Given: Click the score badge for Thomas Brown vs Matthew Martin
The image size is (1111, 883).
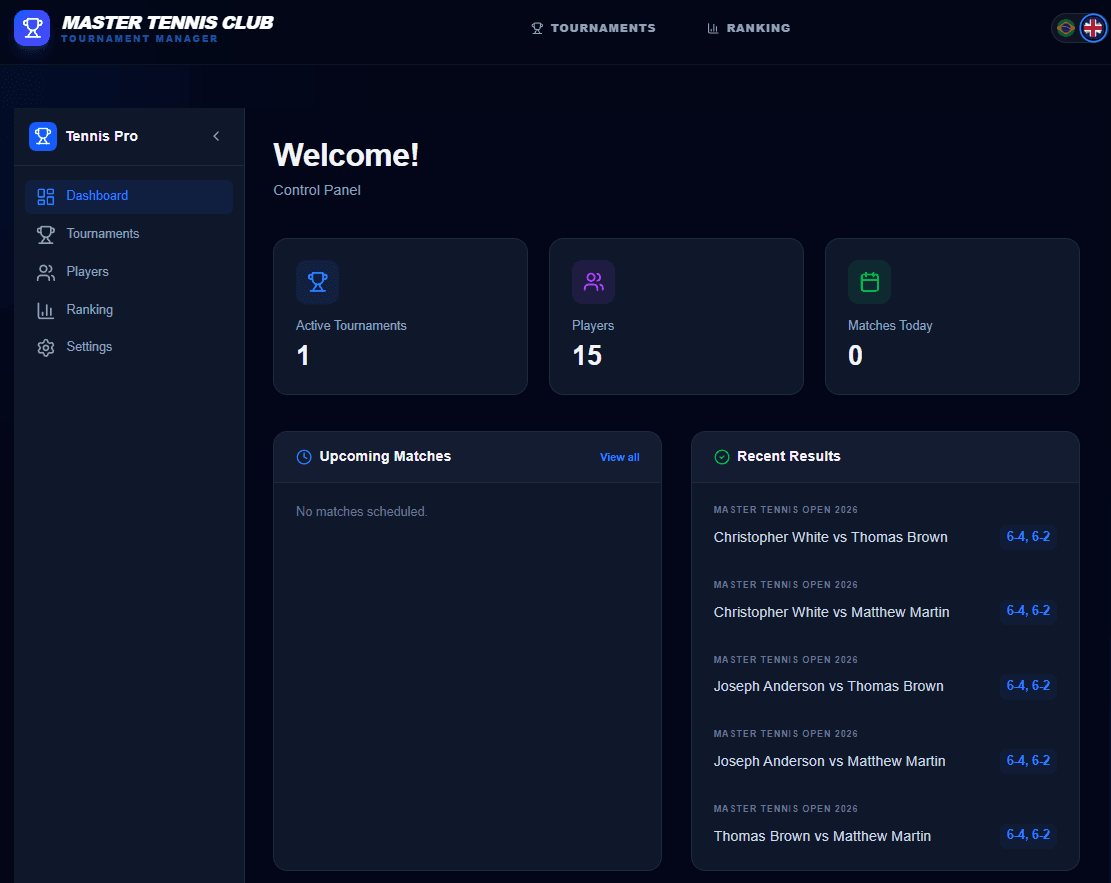Looking at the screenshot, I should tap(1028, 834).
